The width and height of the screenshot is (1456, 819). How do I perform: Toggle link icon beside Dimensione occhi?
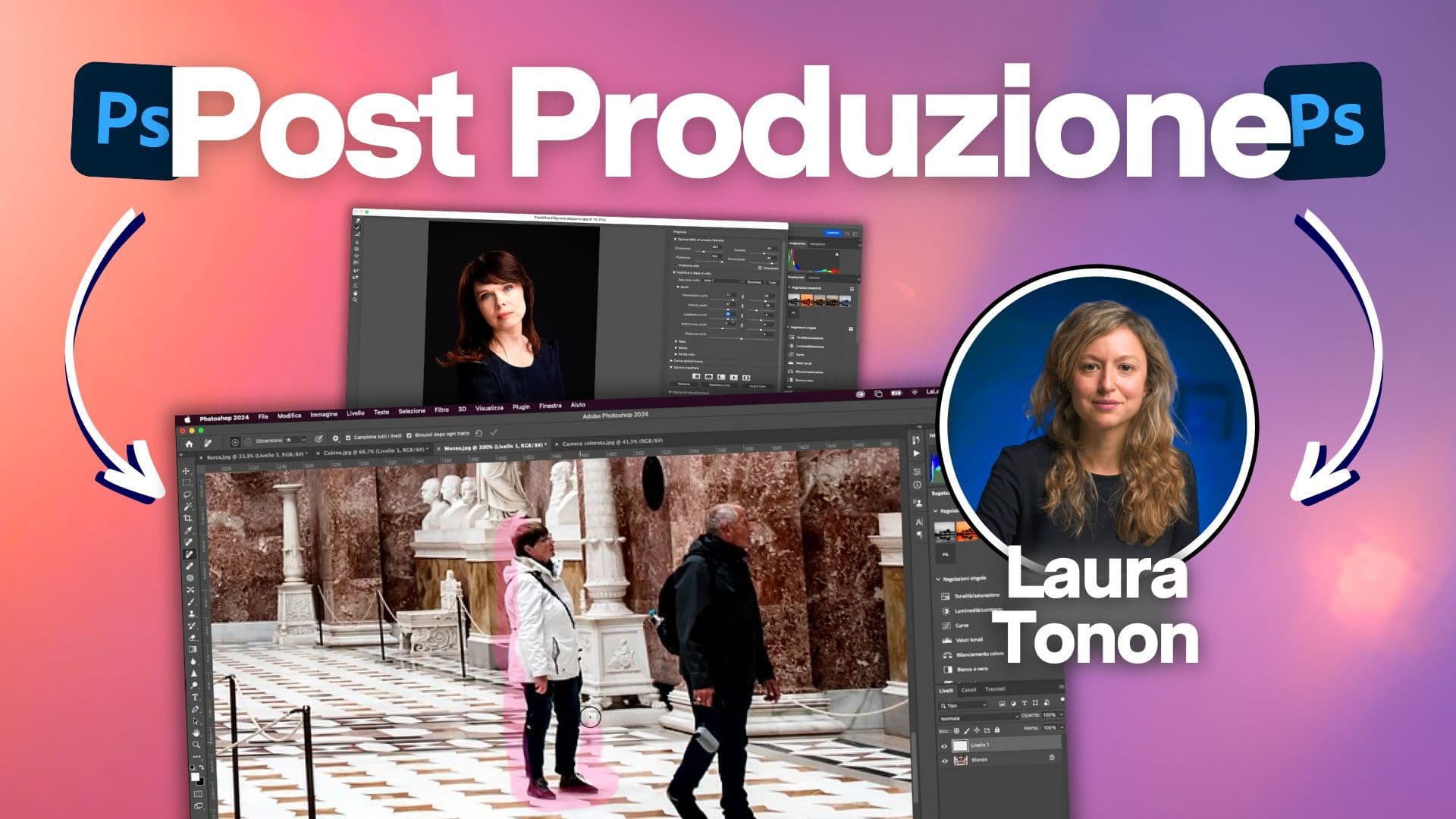click(742, 297)
